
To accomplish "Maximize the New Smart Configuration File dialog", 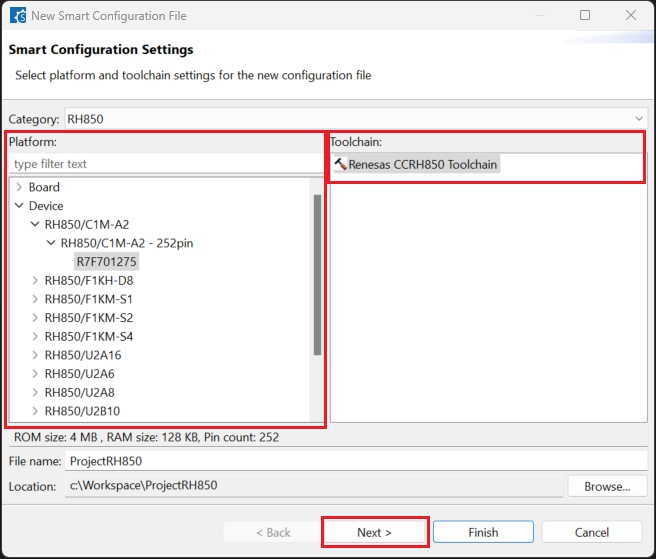I will coord(585,15).
